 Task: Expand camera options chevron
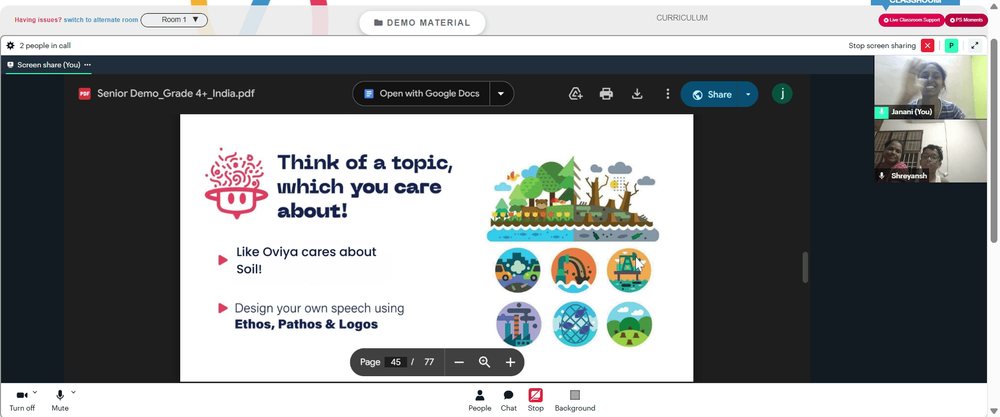[x=35, y=392]
